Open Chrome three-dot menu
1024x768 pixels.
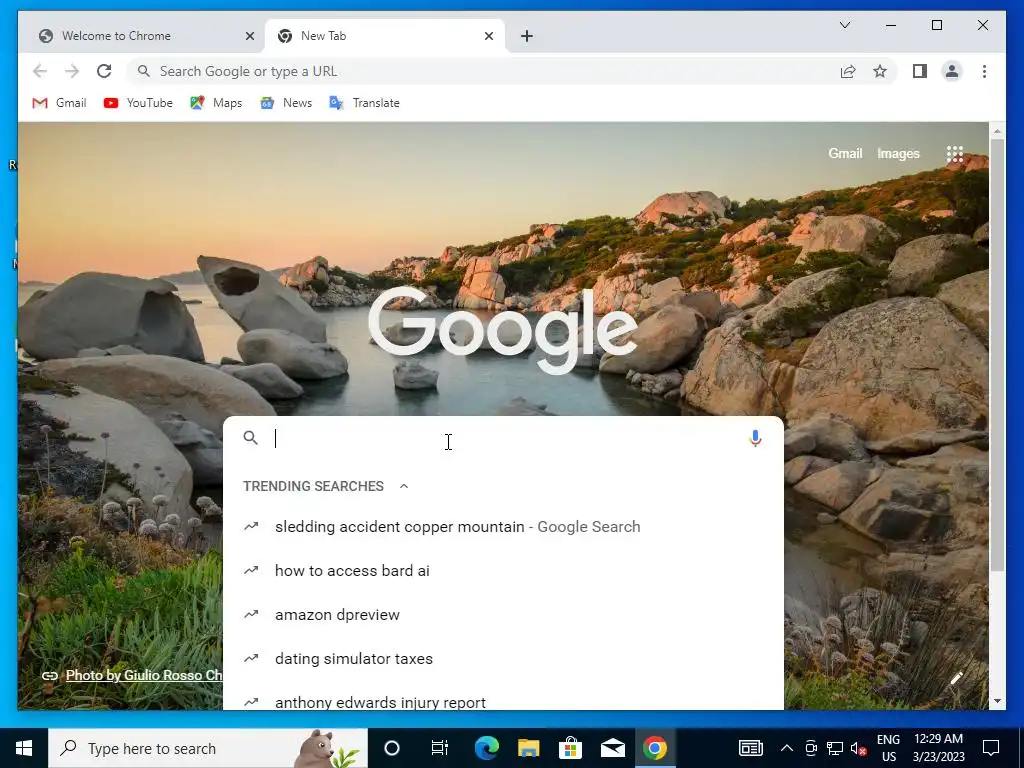pos(984,71)
